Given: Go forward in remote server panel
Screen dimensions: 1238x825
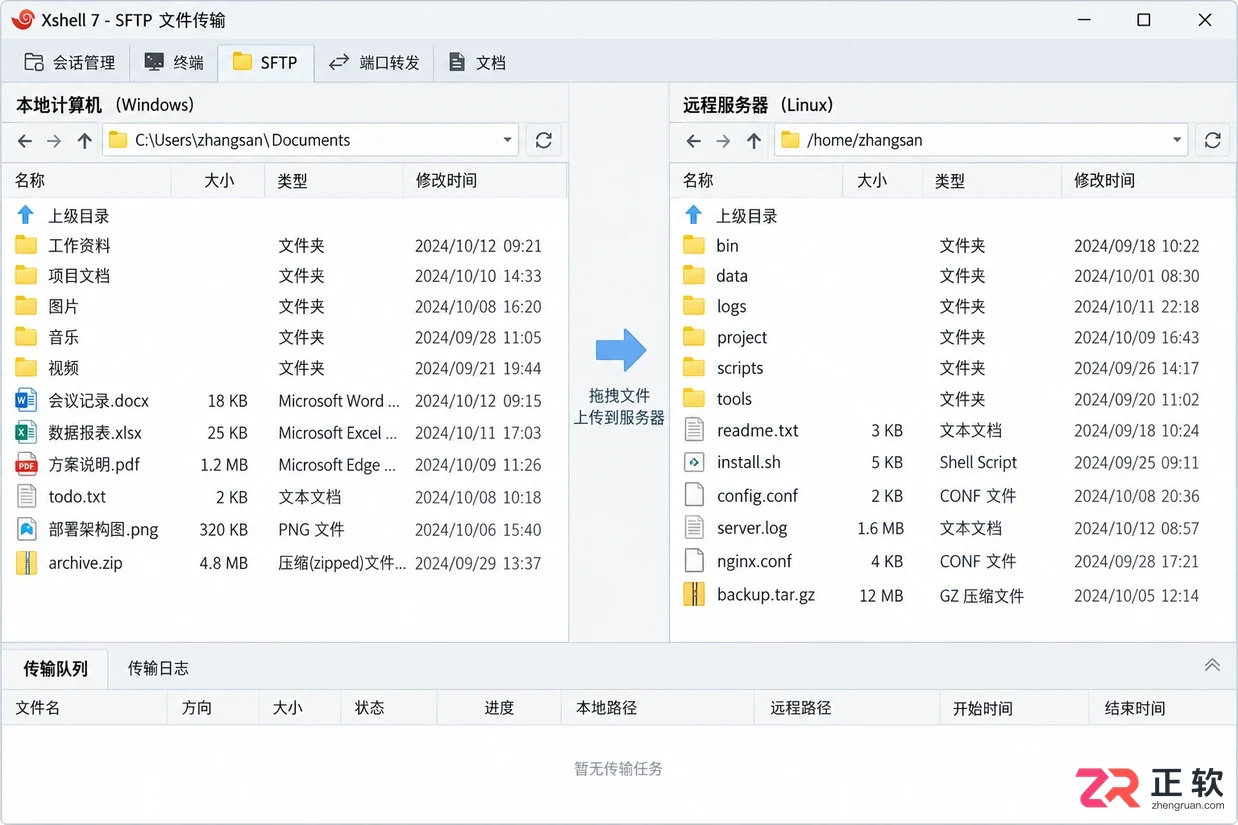Looking at the screenshot, I should click(723, 141).
